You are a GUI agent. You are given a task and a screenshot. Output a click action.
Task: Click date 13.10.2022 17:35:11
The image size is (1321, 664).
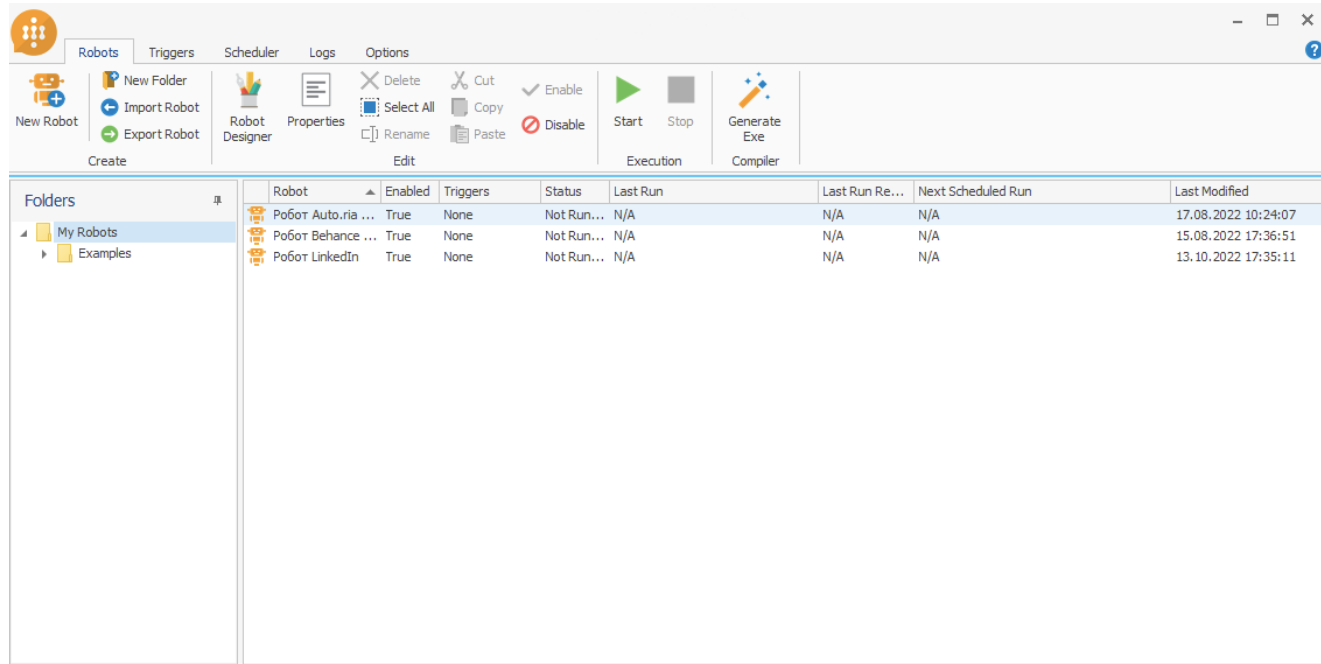point(1236,256)
